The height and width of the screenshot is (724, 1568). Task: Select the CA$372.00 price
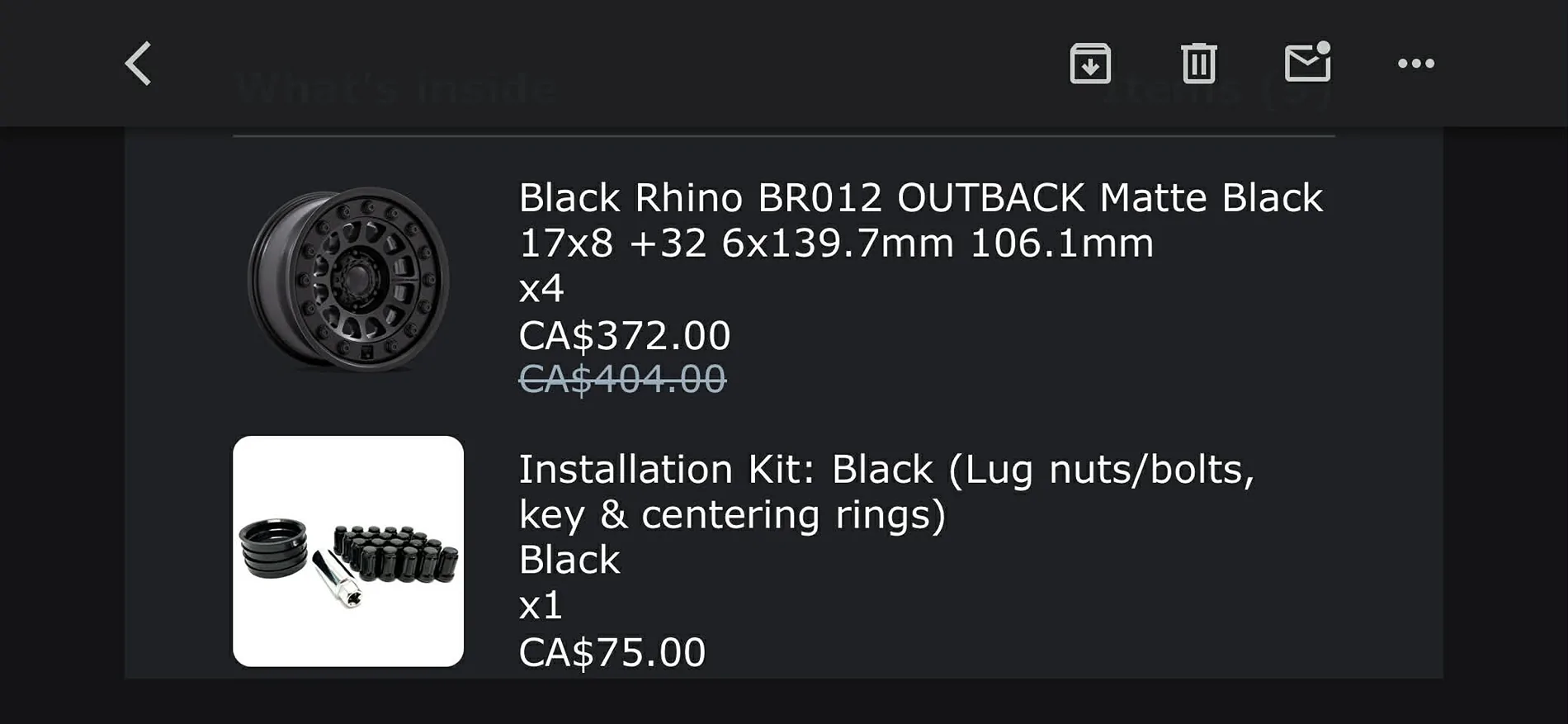tap(623, 334)
